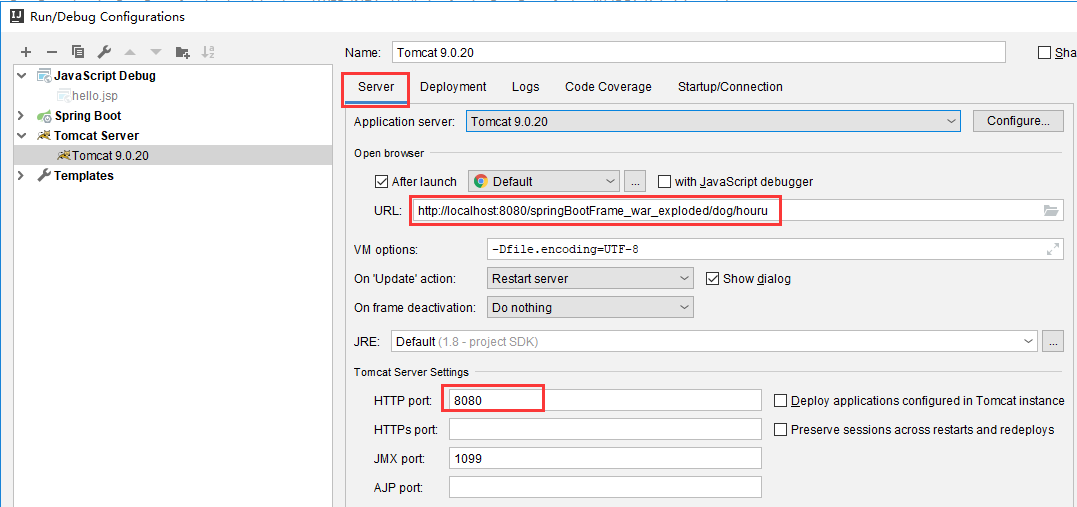1077x507 pixels.
Task: Select the Spring Boot label in tree
Action: pos(88,115)
